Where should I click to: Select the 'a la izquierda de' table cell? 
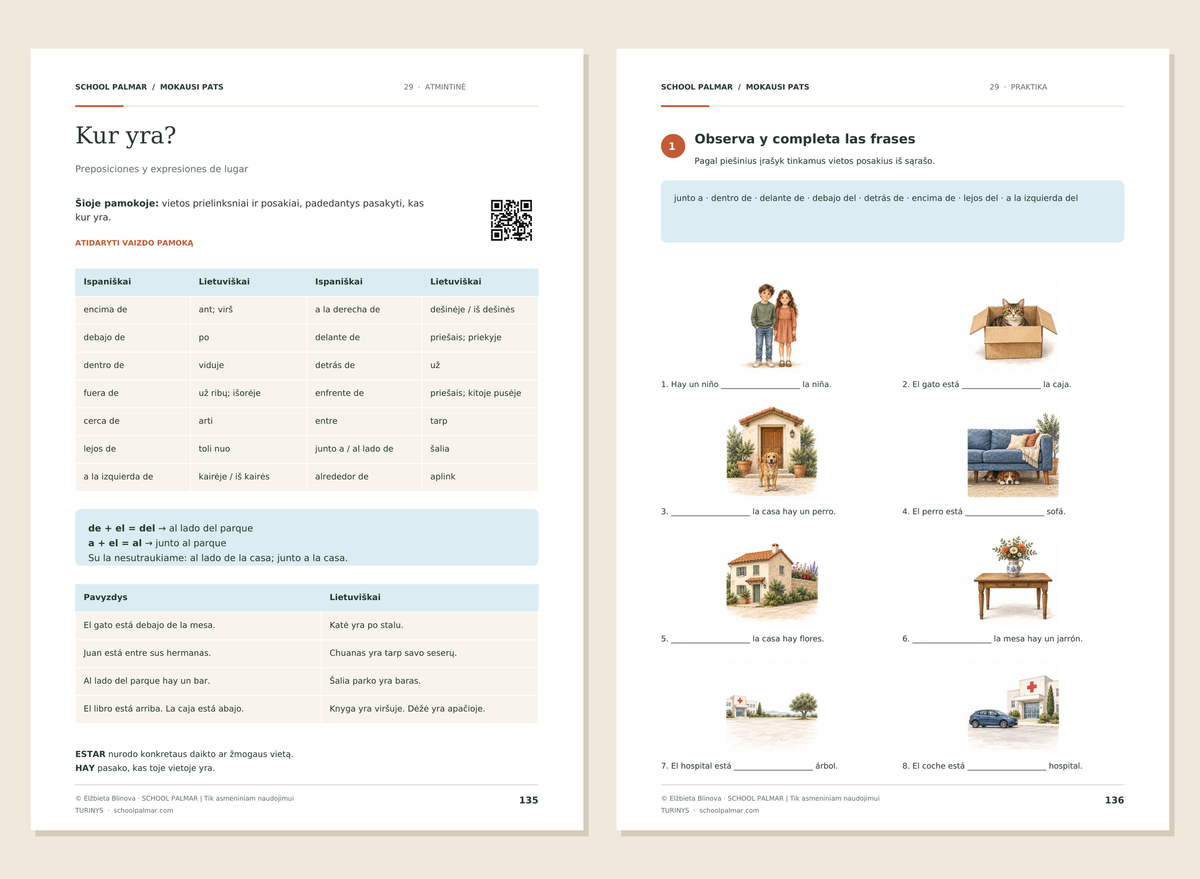point(133,478)
